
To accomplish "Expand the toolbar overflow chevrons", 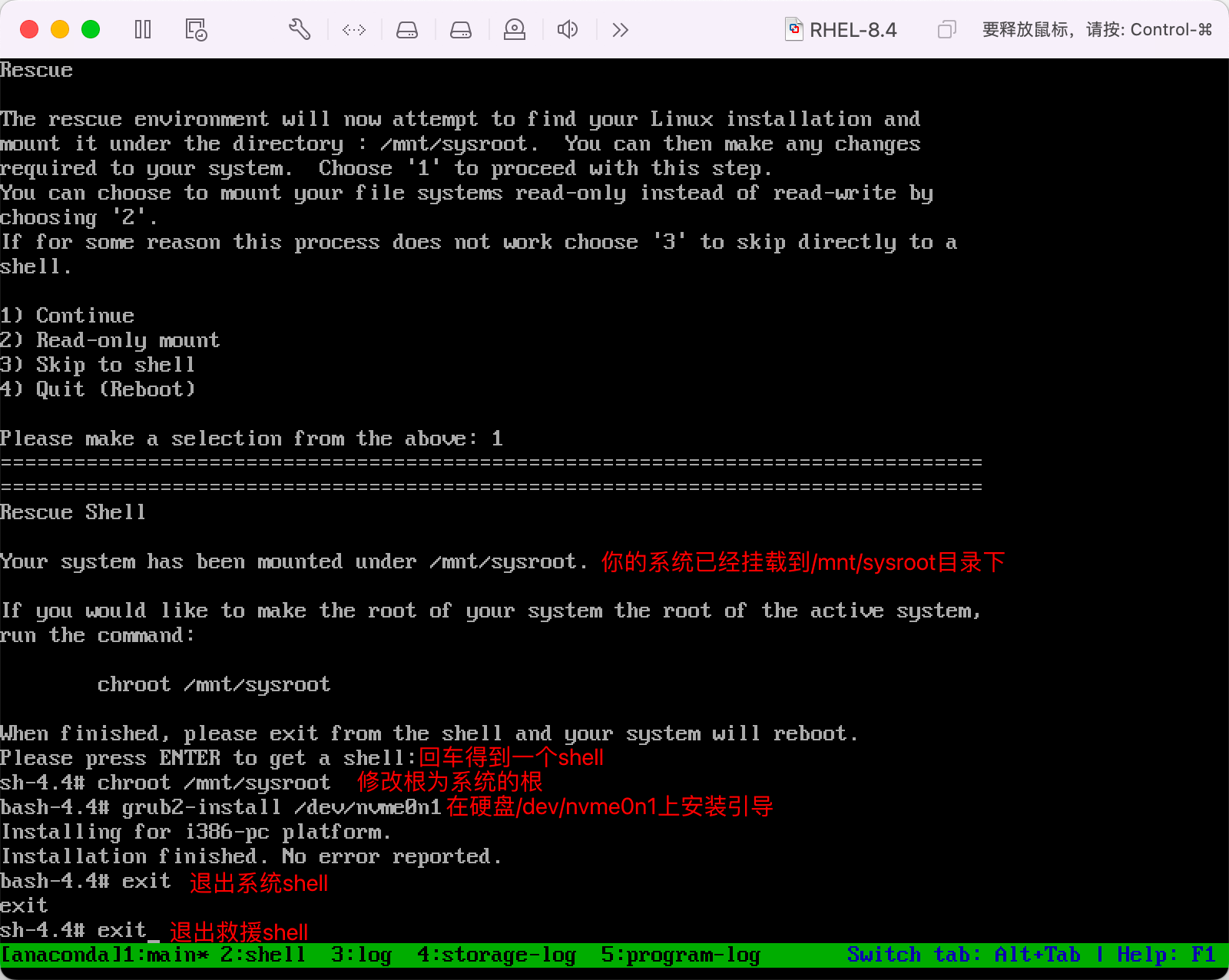I will point(621,30).
